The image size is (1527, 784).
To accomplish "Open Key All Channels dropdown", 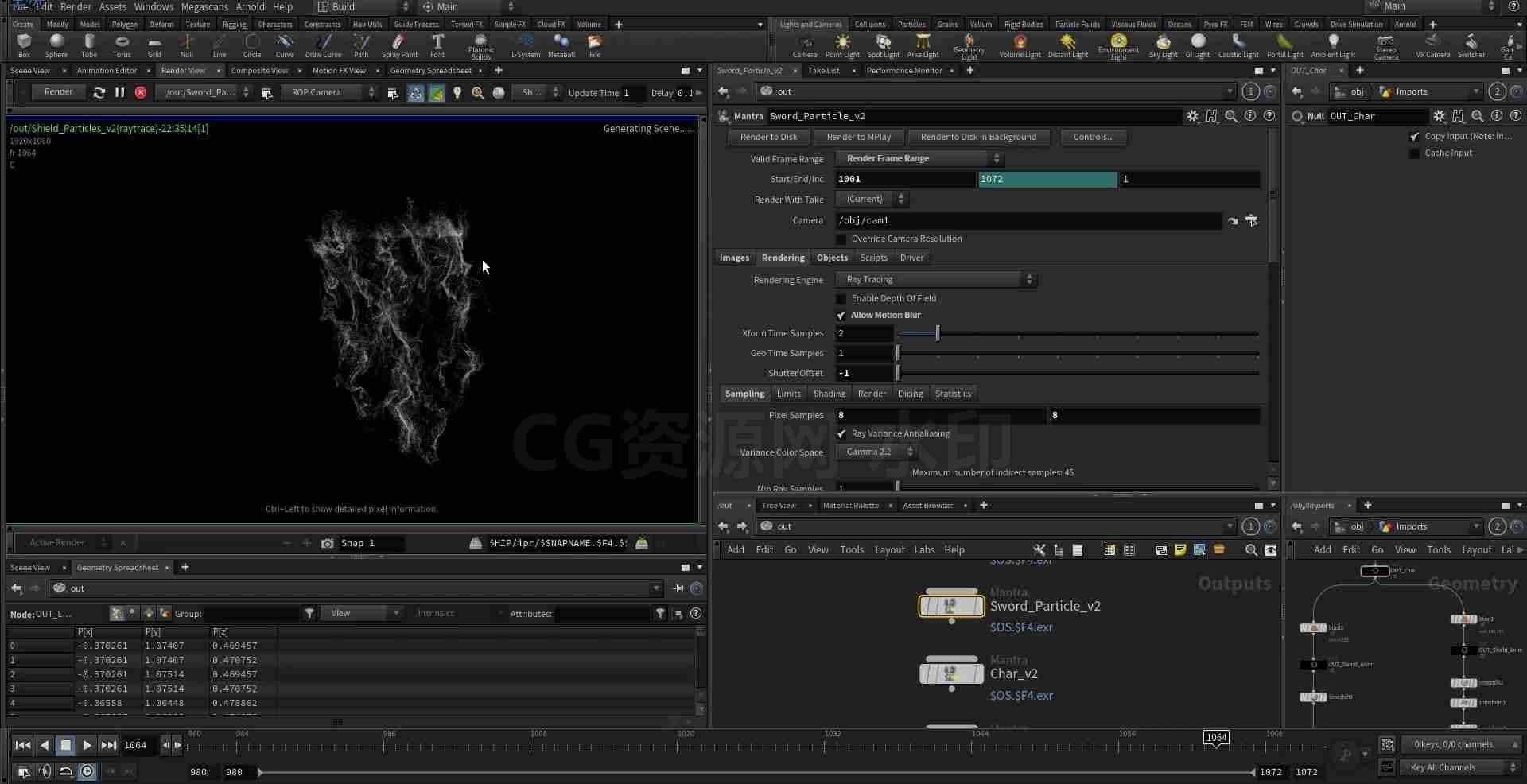I will click(x=1460, y=767).
